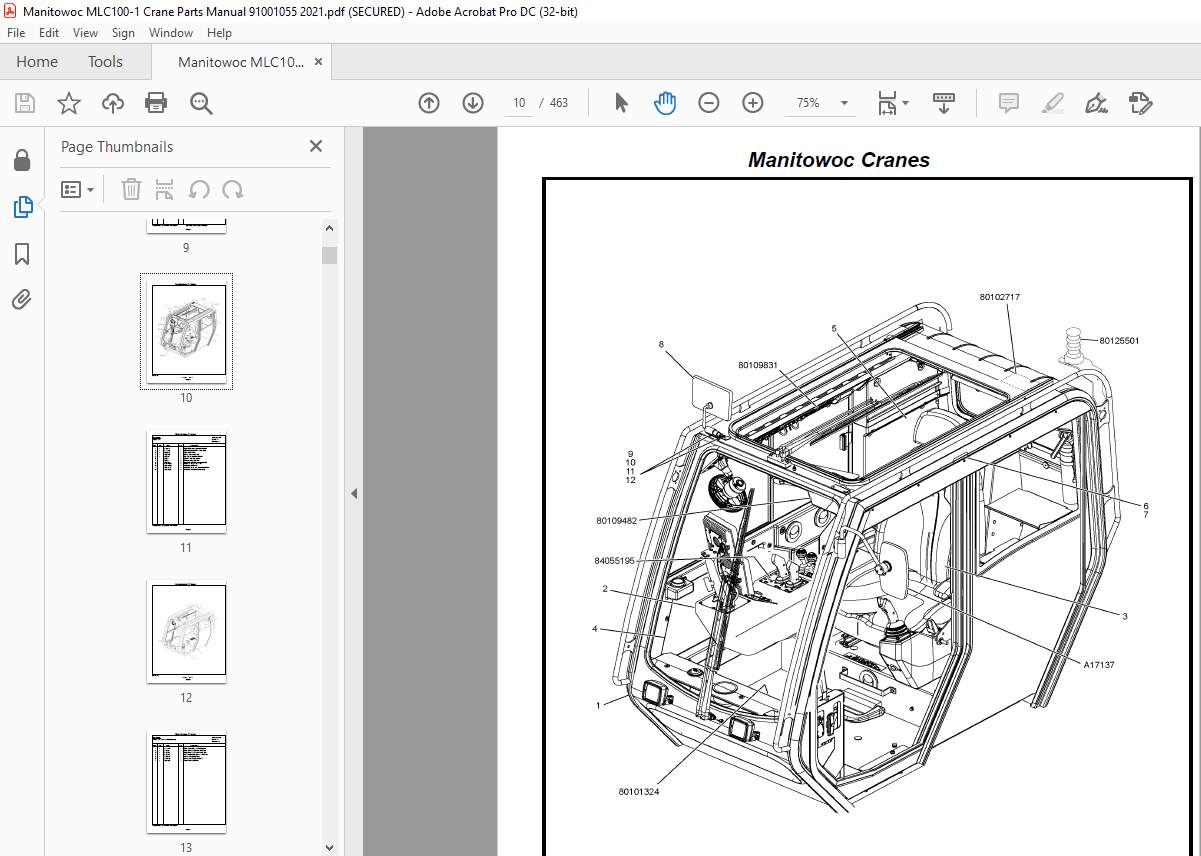Open the Sign document pen tool

tap(1097, 103)
